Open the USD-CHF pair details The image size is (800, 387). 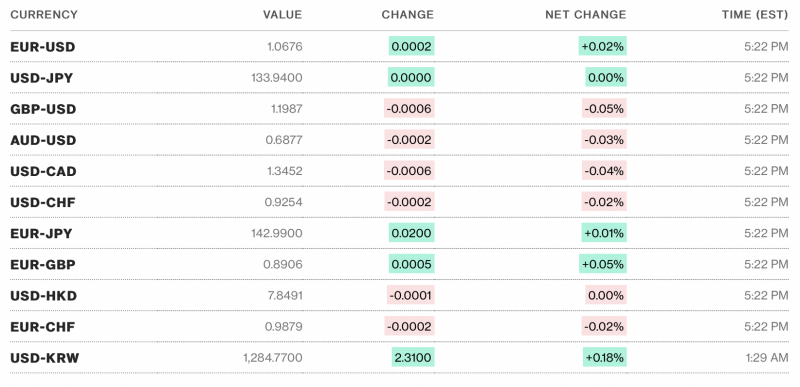43,202
